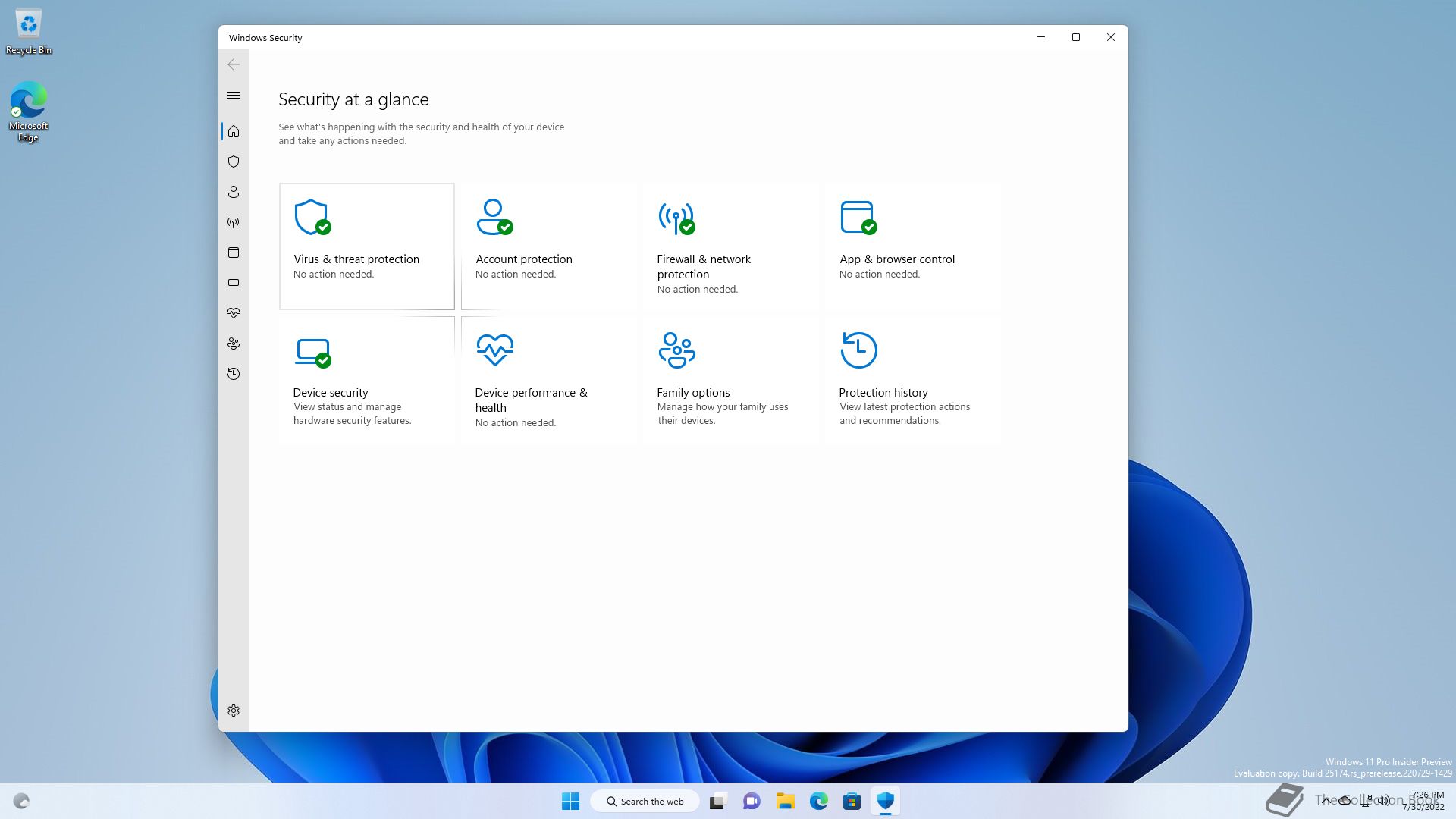Image resolution: width=1456 pixels, height=819 pixels.
Task: Minimize the Windows Security window
Action: 1041,37
